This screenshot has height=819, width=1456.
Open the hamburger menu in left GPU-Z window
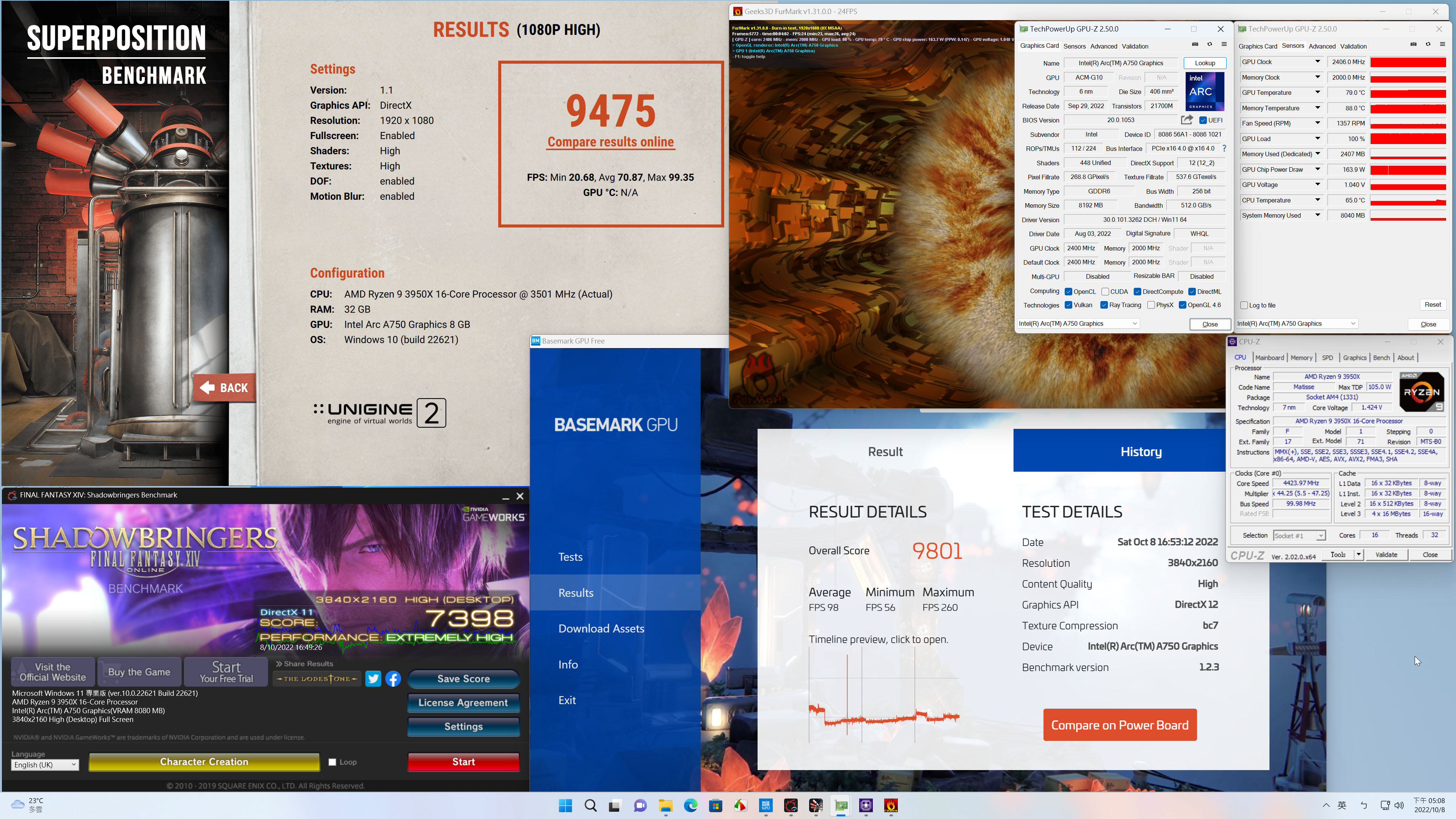pyautogui.click(x=1224, y=45)
